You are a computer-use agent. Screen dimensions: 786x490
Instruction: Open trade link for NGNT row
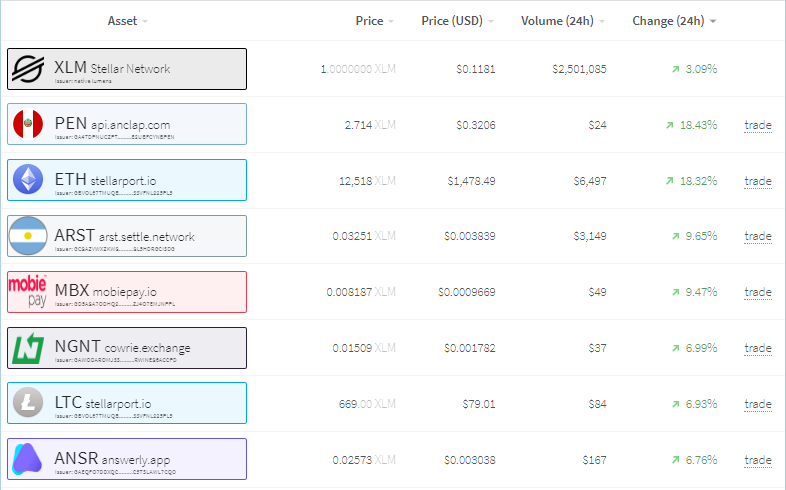[758, 348]
